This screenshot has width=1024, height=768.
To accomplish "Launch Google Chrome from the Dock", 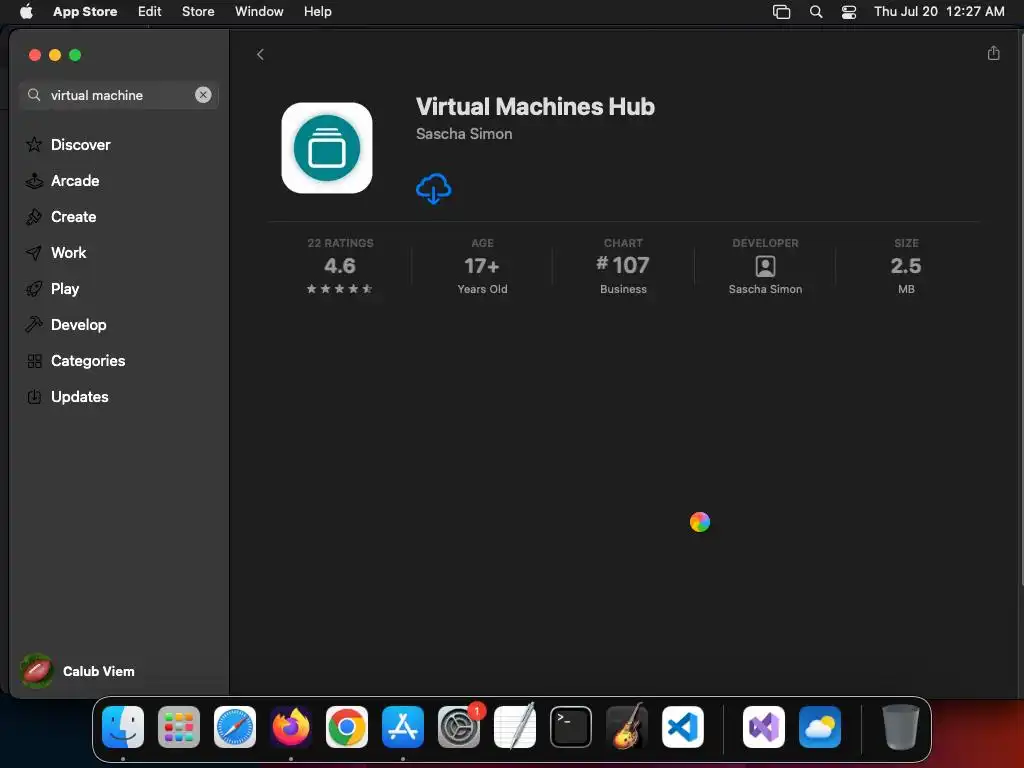I will (347, 726).
